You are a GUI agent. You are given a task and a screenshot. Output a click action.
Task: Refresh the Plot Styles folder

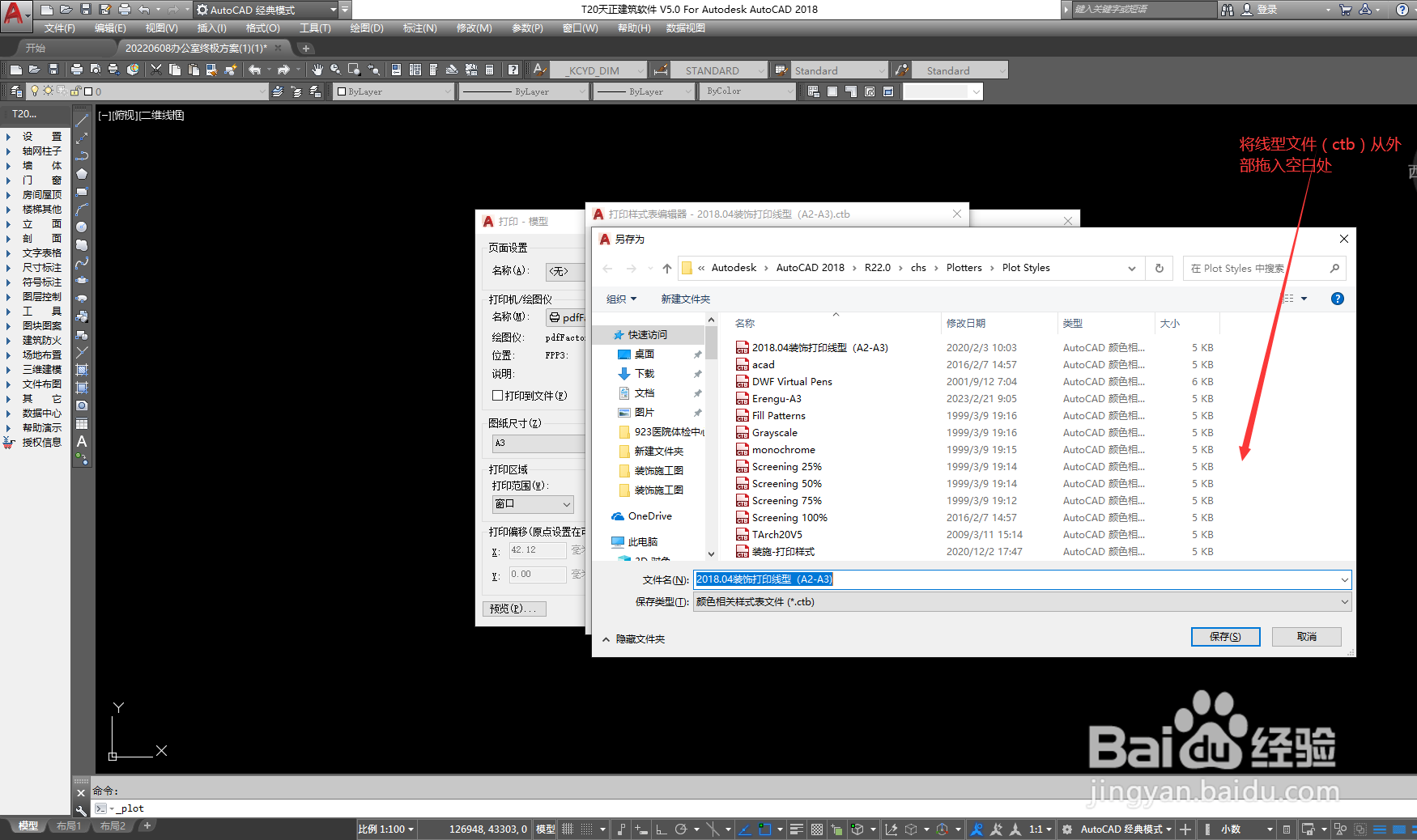pyautogui.click(x=1160, y=268)
